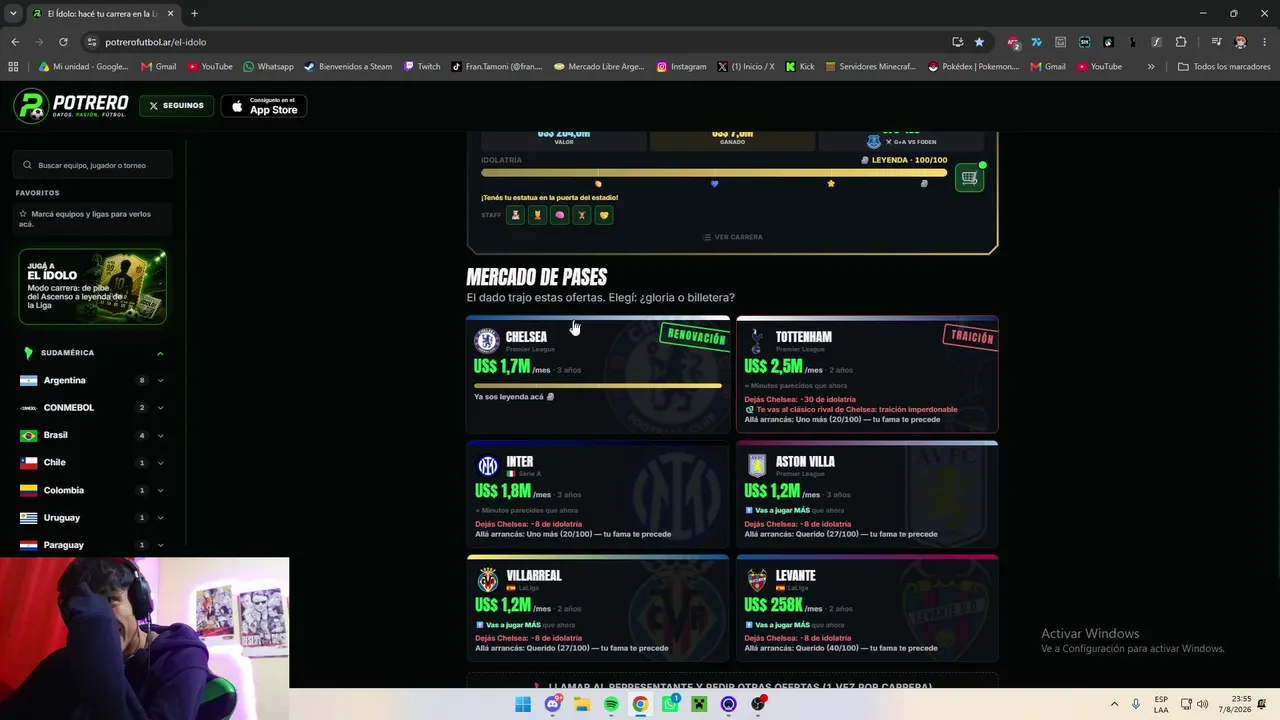
Task: Open the shopping cart store icon
Action: tap(969, 178)
